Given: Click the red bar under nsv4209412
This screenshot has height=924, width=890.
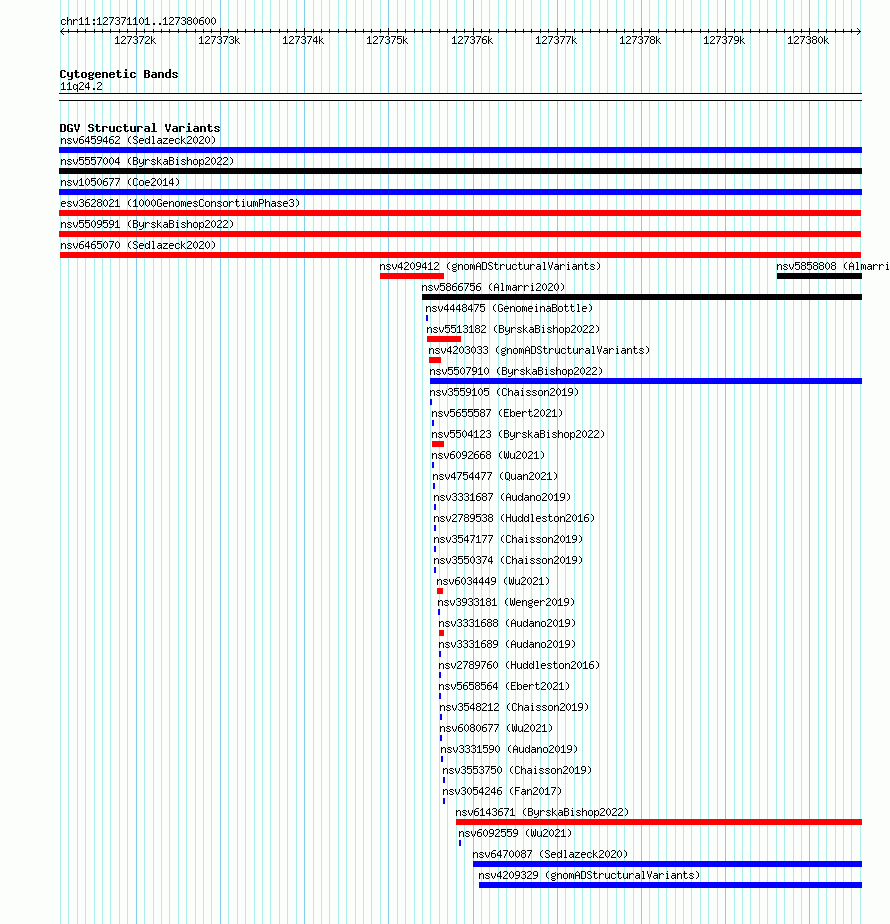Looking at the screenshot, I should click(x=411, y=276).
